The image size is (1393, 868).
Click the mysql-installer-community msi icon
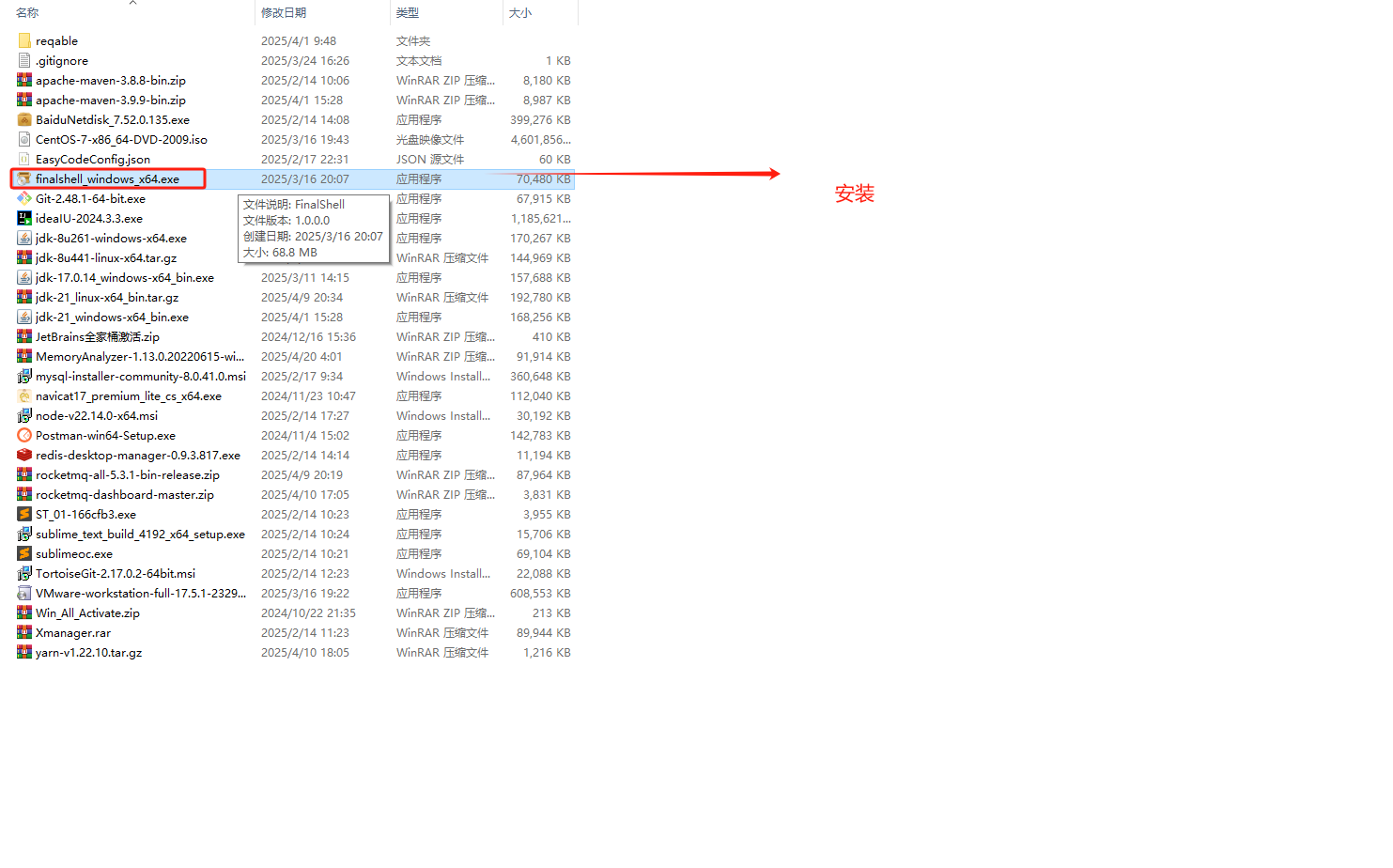click(x=24, y=376)
